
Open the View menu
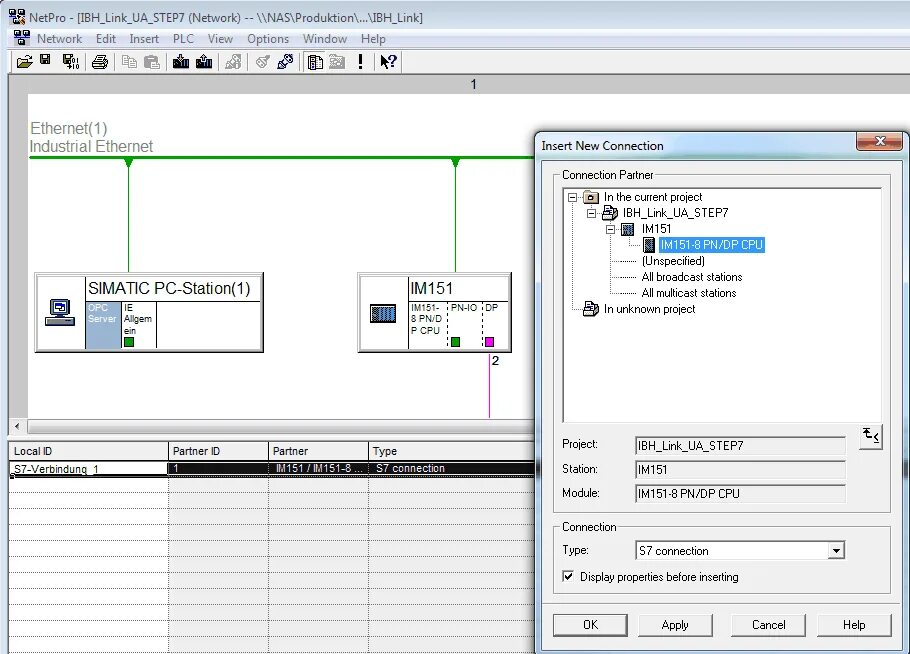[220, 39]
